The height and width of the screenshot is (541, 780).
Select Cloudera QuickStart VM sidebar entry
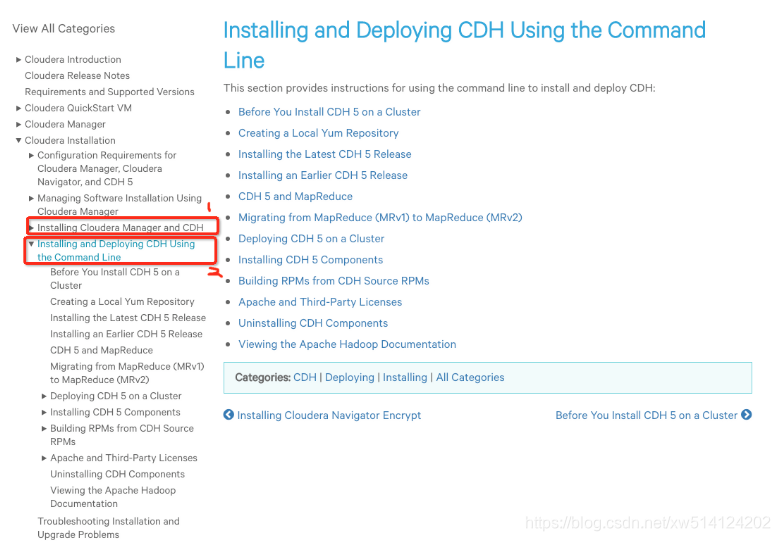pyautogui.click(x=78, y=108)
